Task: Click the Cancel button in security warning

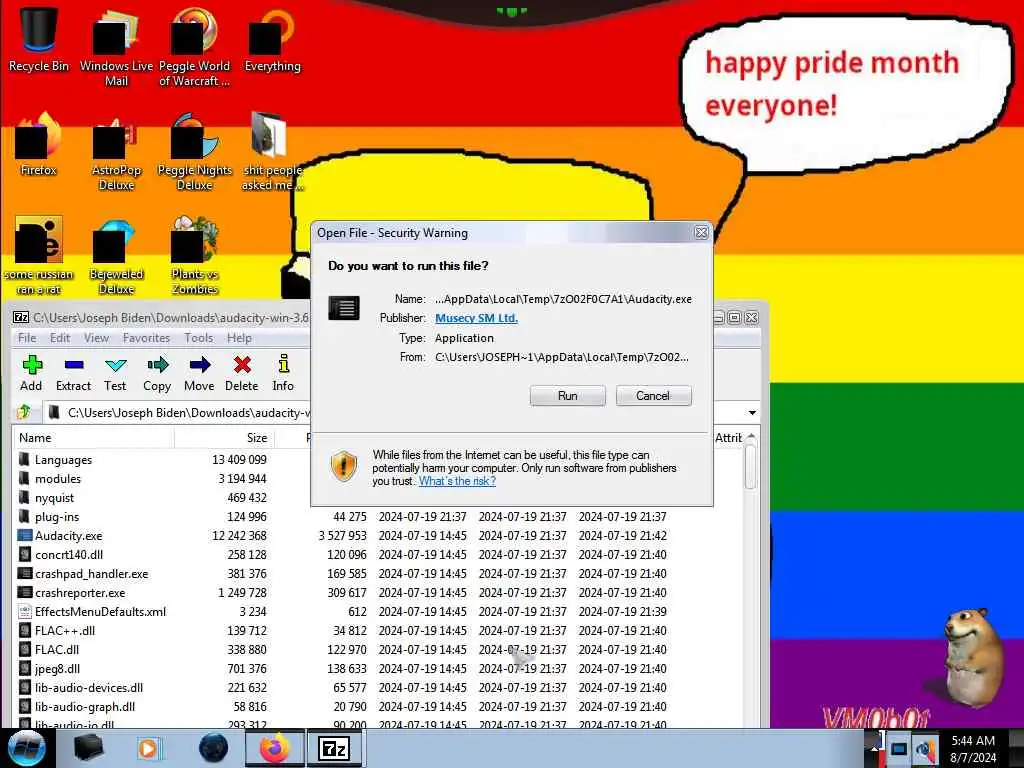Action: coord(653,396)
